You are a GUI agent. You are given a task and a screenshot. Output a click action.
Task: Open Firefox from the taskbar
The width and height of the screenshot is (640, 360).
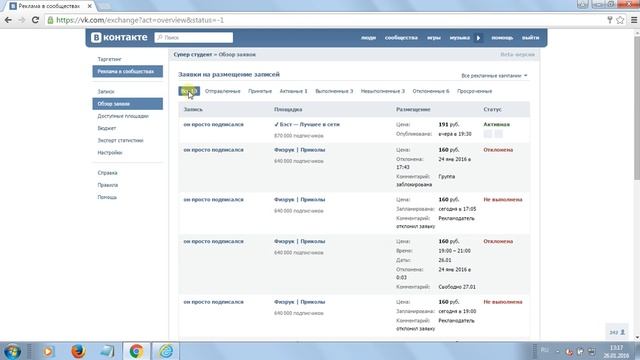tap(78, 351)
